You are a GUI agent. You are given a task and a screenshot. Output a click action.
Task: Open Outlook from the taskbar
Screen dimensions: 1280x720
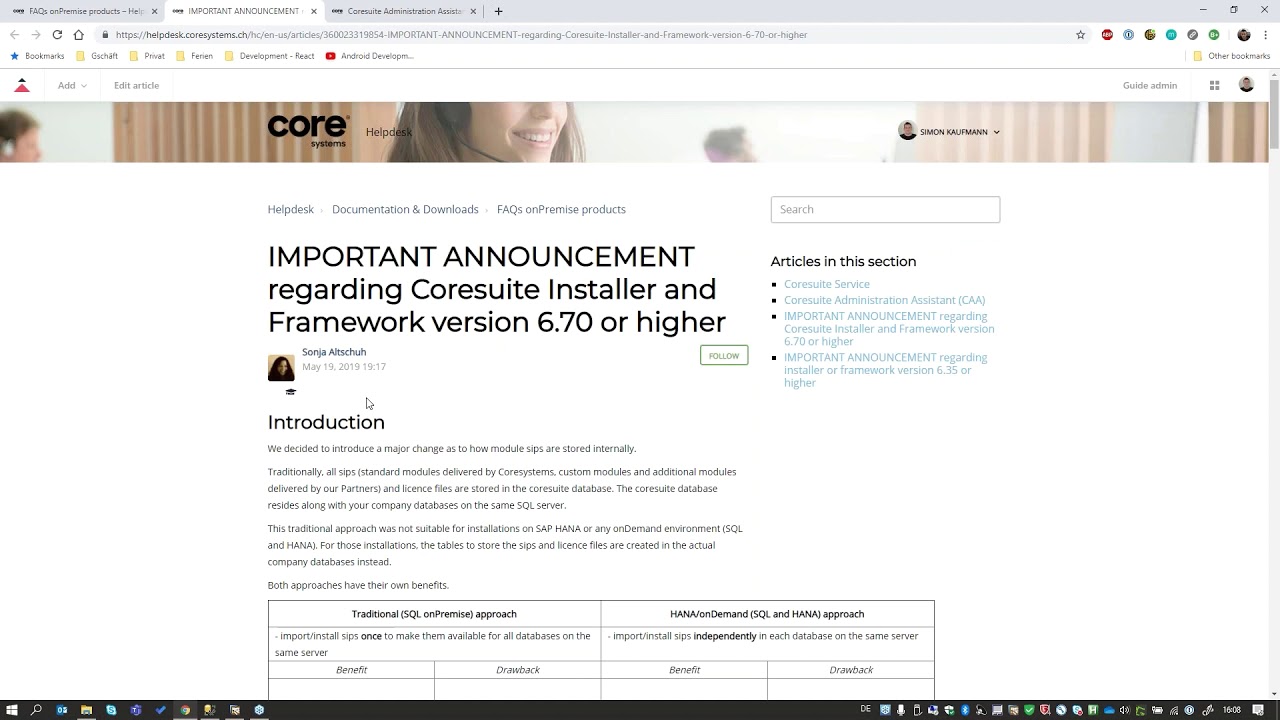click(x=62, y=710)
